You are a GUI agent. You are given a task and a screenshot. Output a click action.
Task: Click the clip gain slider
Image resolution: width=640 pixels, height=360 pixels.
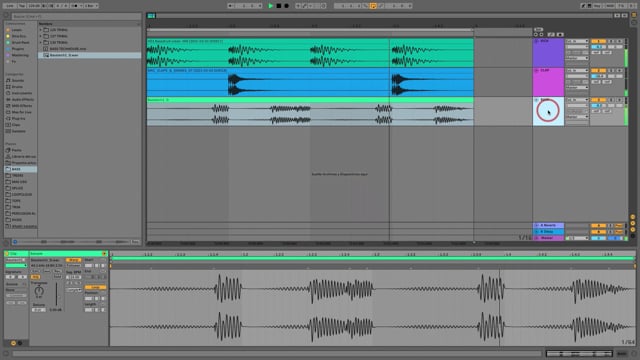(56, 294)
